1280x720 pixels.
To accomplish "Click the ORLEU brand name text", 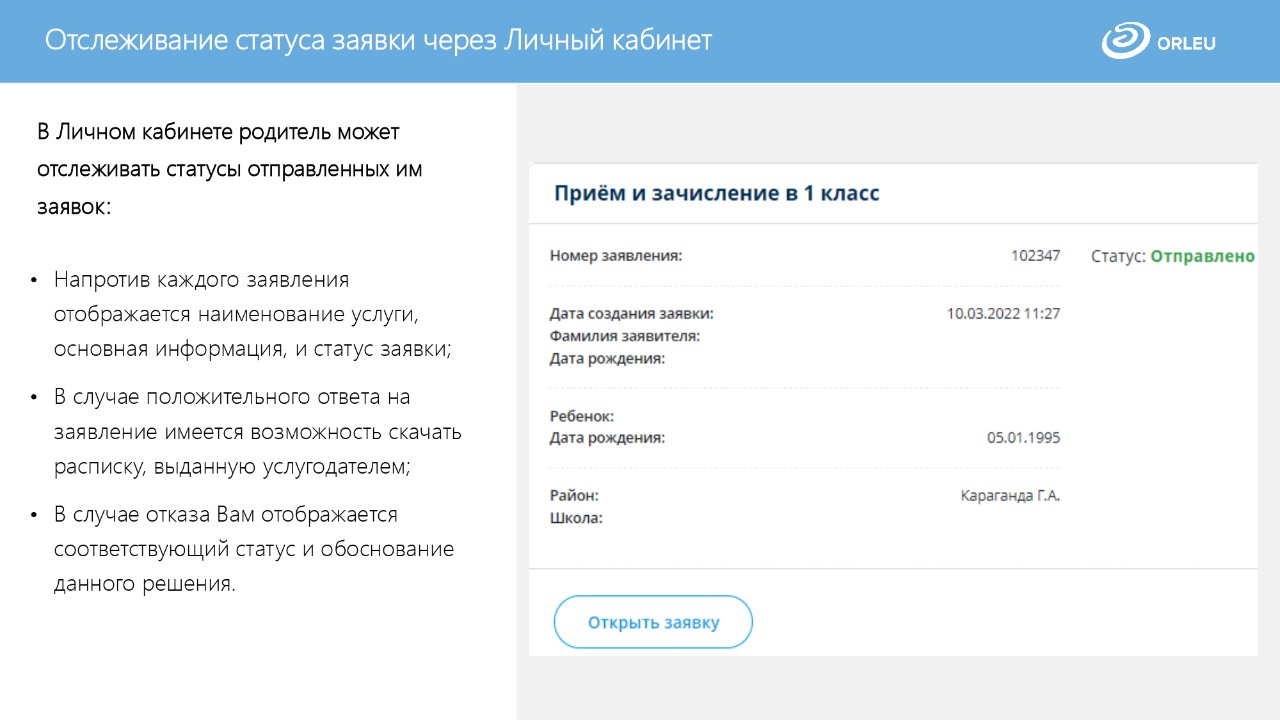I will 1186,43.
